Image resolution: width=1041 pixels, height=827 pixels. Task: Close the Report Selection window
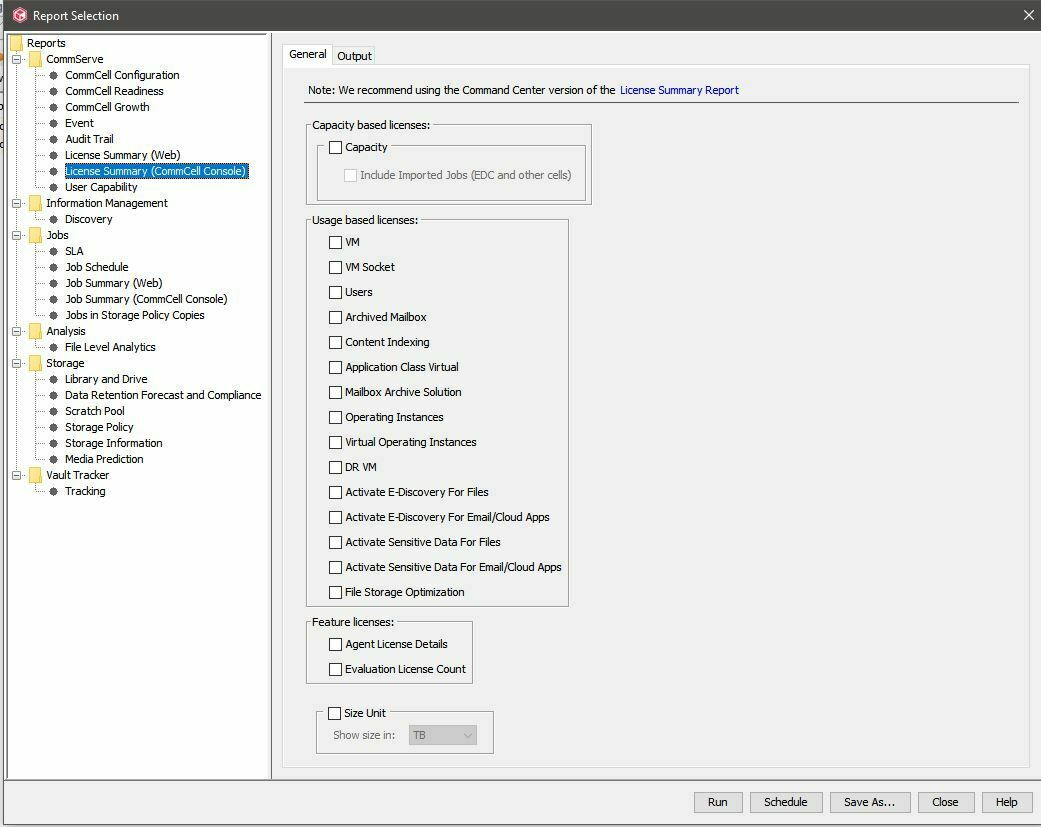(x=1028, y=15)
